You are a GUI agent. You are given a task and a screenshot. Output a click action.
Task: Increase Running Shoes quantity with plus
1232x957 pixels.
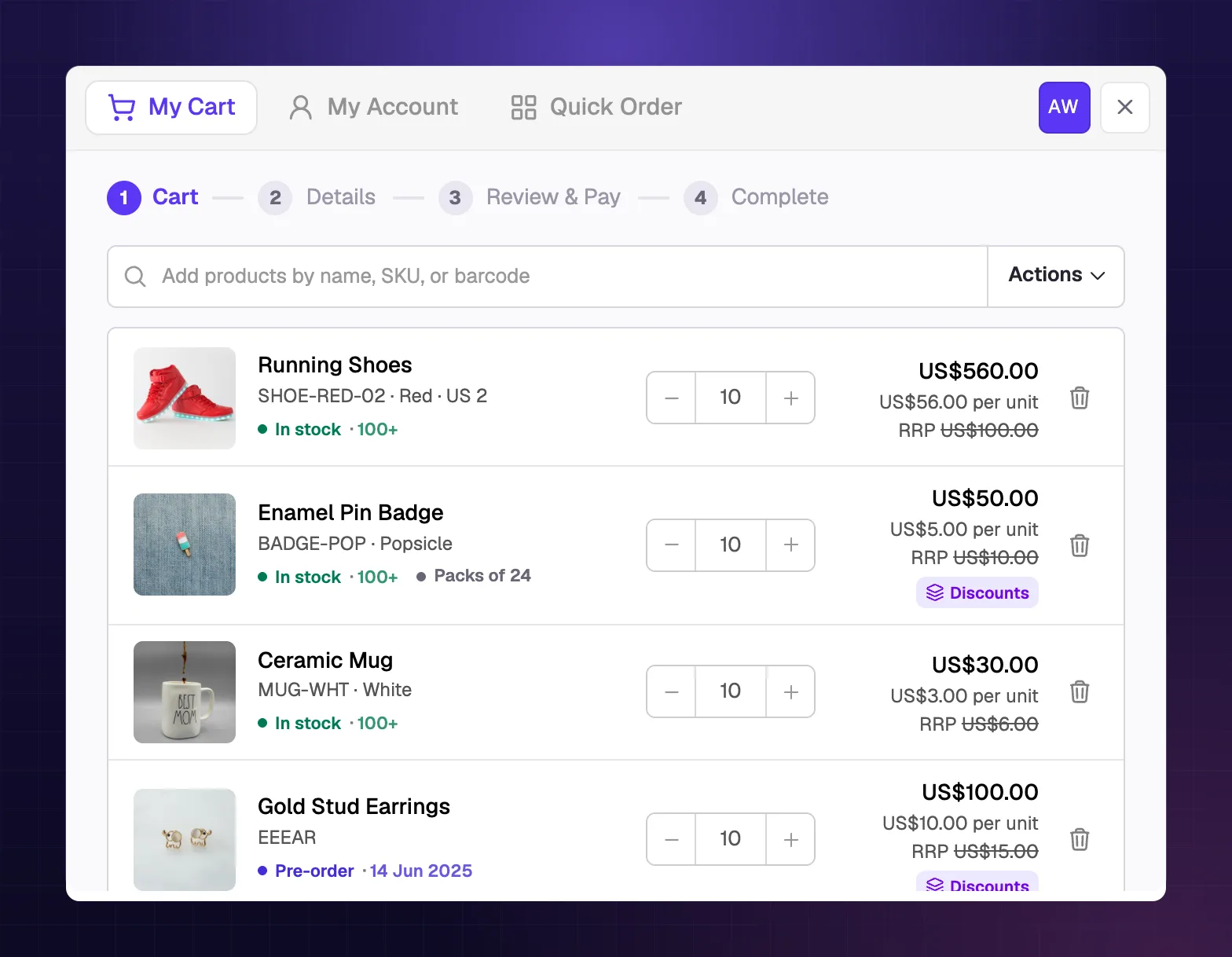coord(790,398)
